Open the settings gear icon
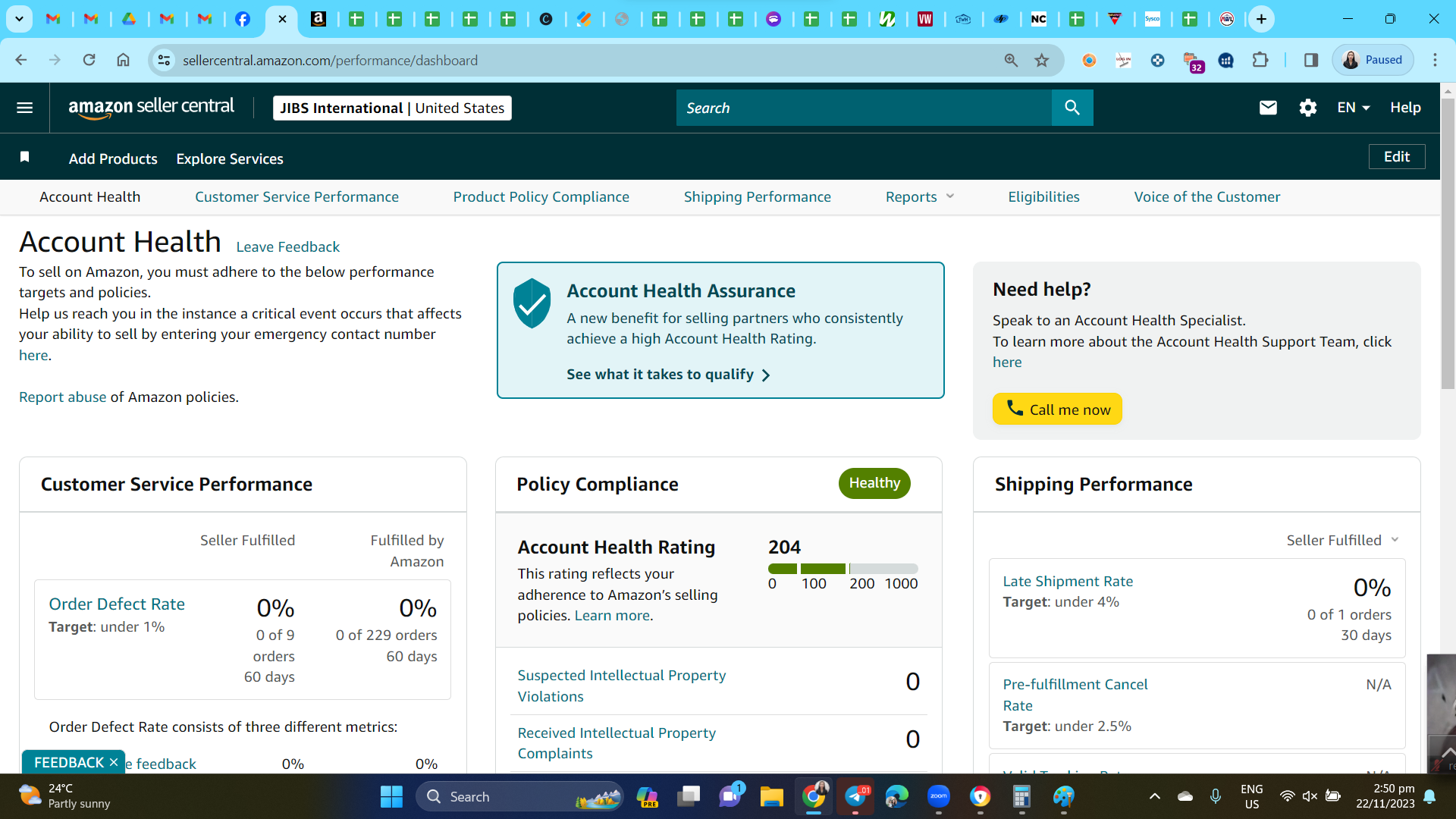1456x819 pixels. [1307, 108]
